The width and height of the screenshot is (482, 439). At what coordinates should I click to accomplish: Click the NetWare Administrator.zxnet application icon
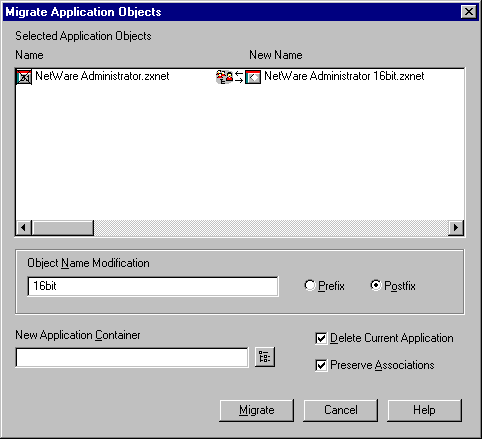point(24,77)
